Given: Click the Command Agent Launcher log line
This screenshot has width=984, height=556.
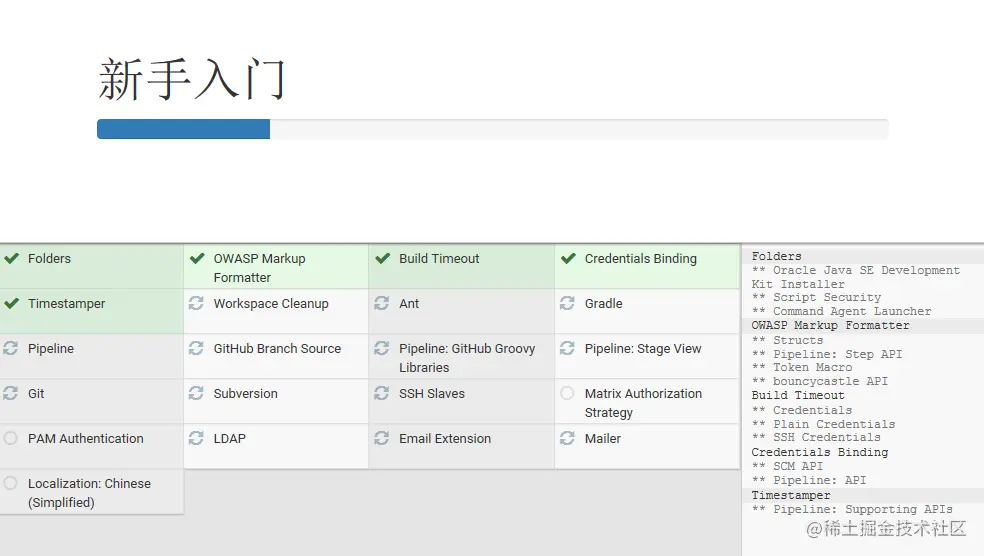Looking at the screenshot, I should (842, 311).
